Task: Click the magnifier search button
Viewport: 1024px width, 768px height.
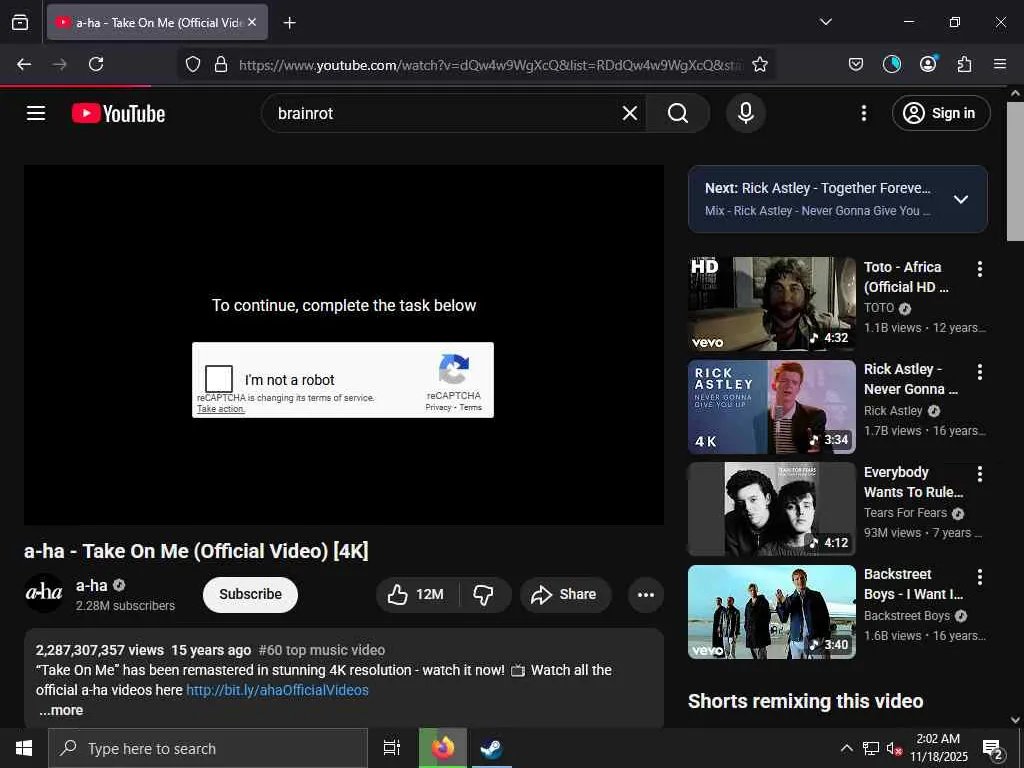Action: pyautogui.click(x=678, y=114)
